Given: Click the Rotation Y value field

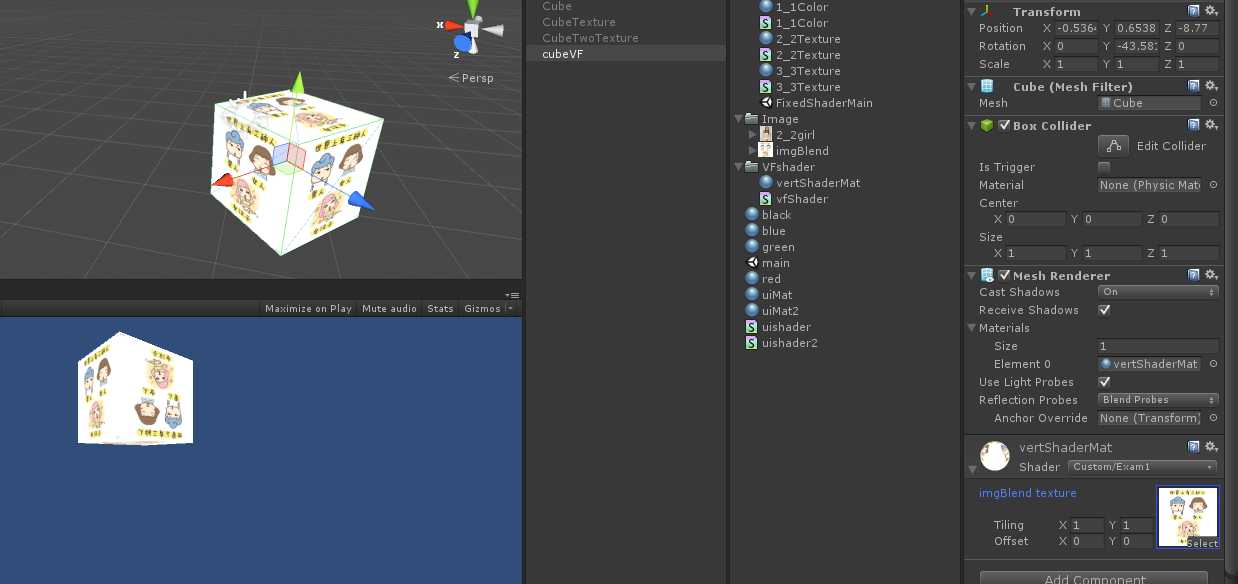Looking at the screenshot, I should tap(1137, 46).
